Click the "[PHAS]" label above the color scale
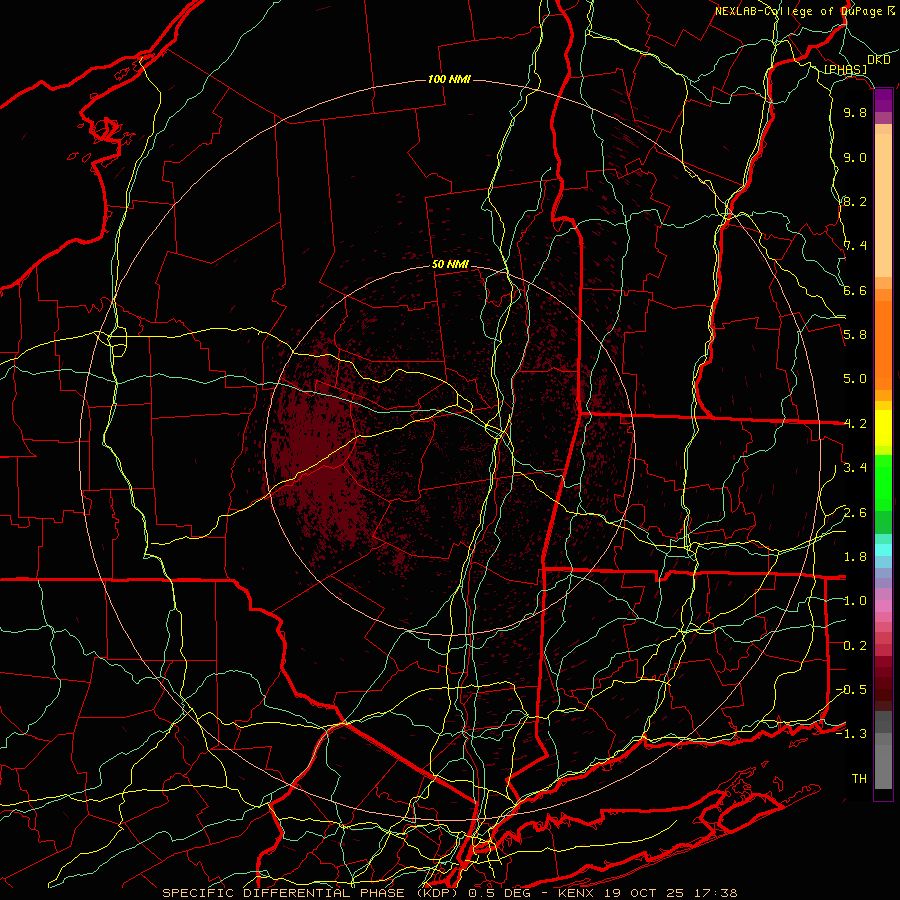 pos(845,69)
